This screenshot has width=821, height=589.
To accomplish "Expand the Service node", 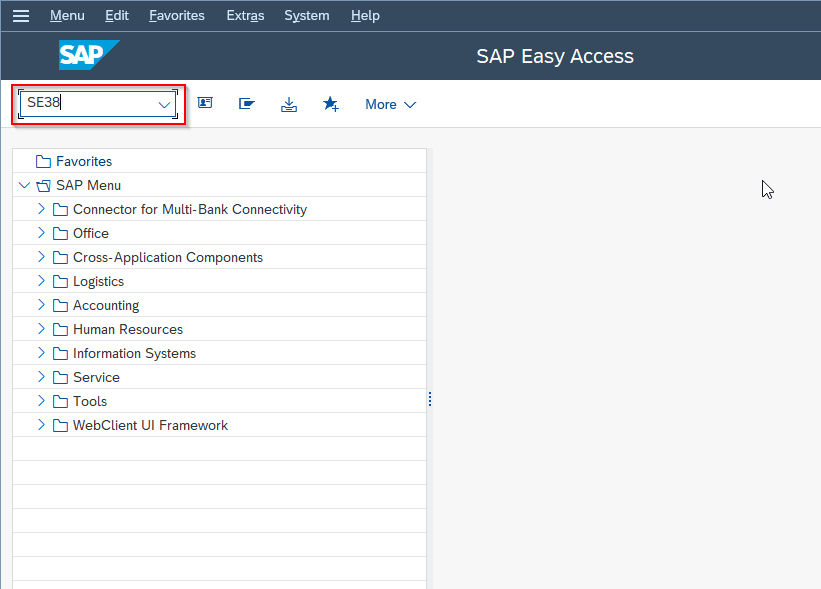I will (x=41, y=377).
